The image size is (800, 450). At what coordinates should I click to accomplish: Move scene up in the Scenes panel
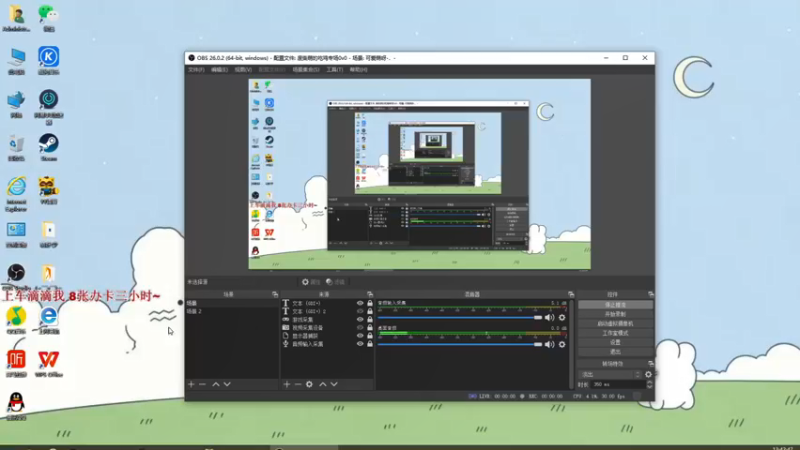[216, 384]
